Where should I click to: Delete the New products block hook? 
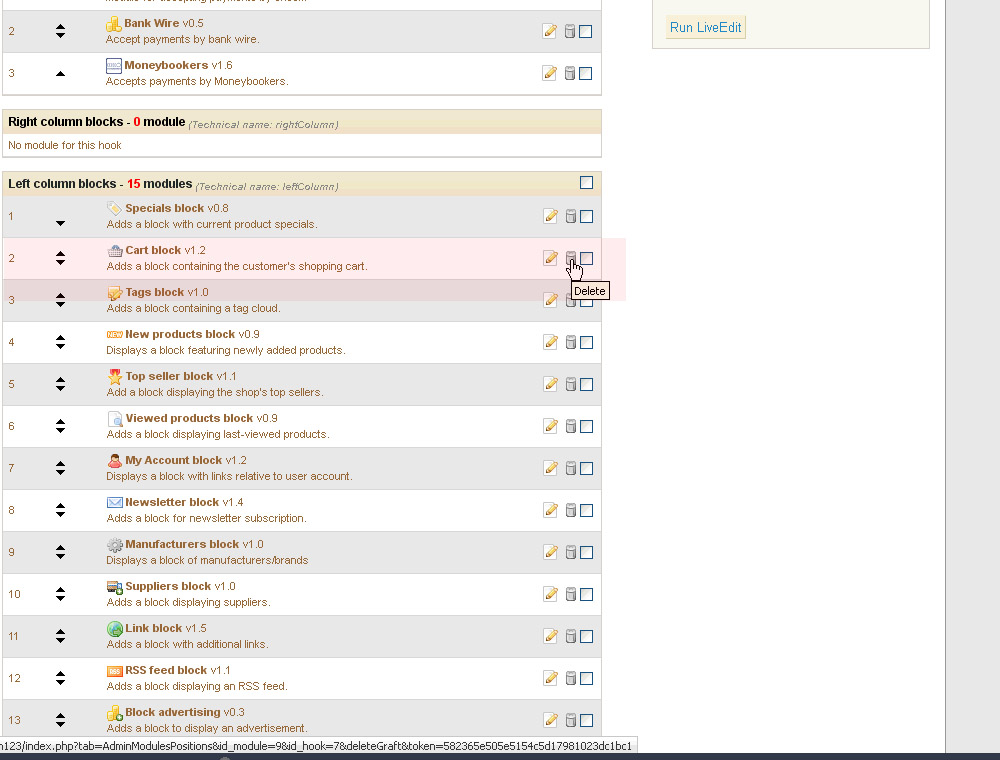click(571, 342)
